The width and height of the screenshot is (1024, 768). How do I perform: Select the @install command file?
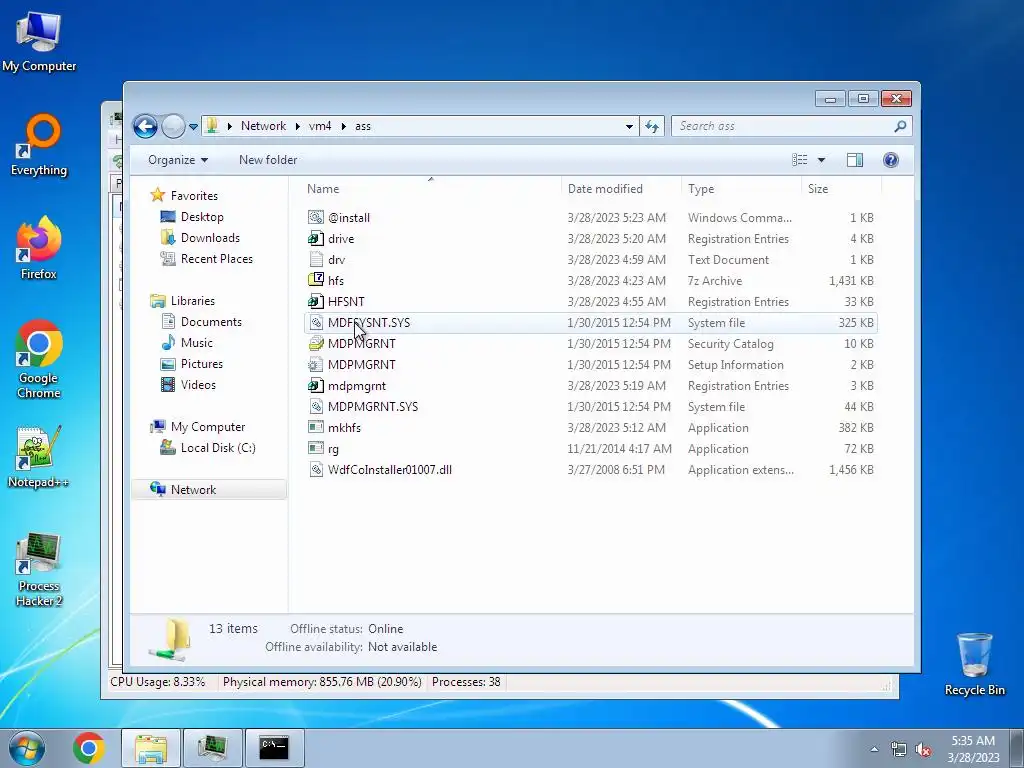(x=590, y=217)
